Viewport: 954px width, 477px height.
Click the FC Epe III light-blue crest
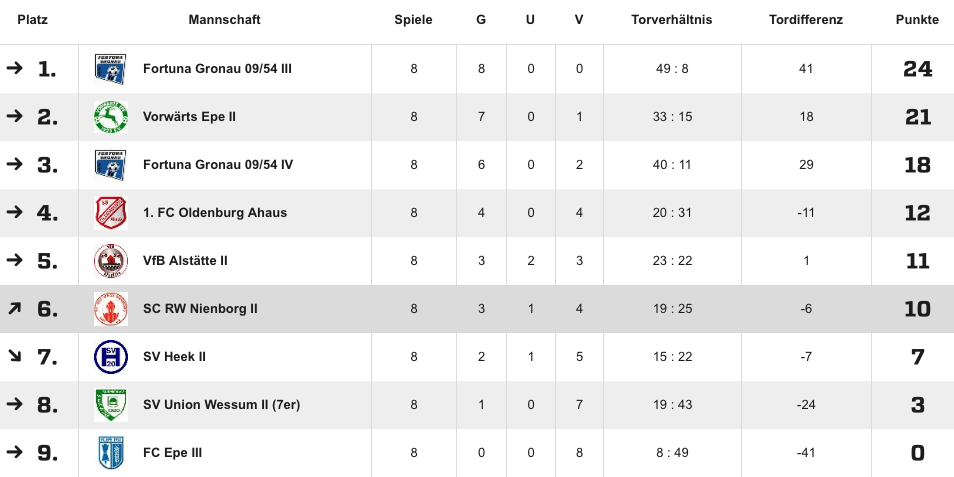[111, 453]
